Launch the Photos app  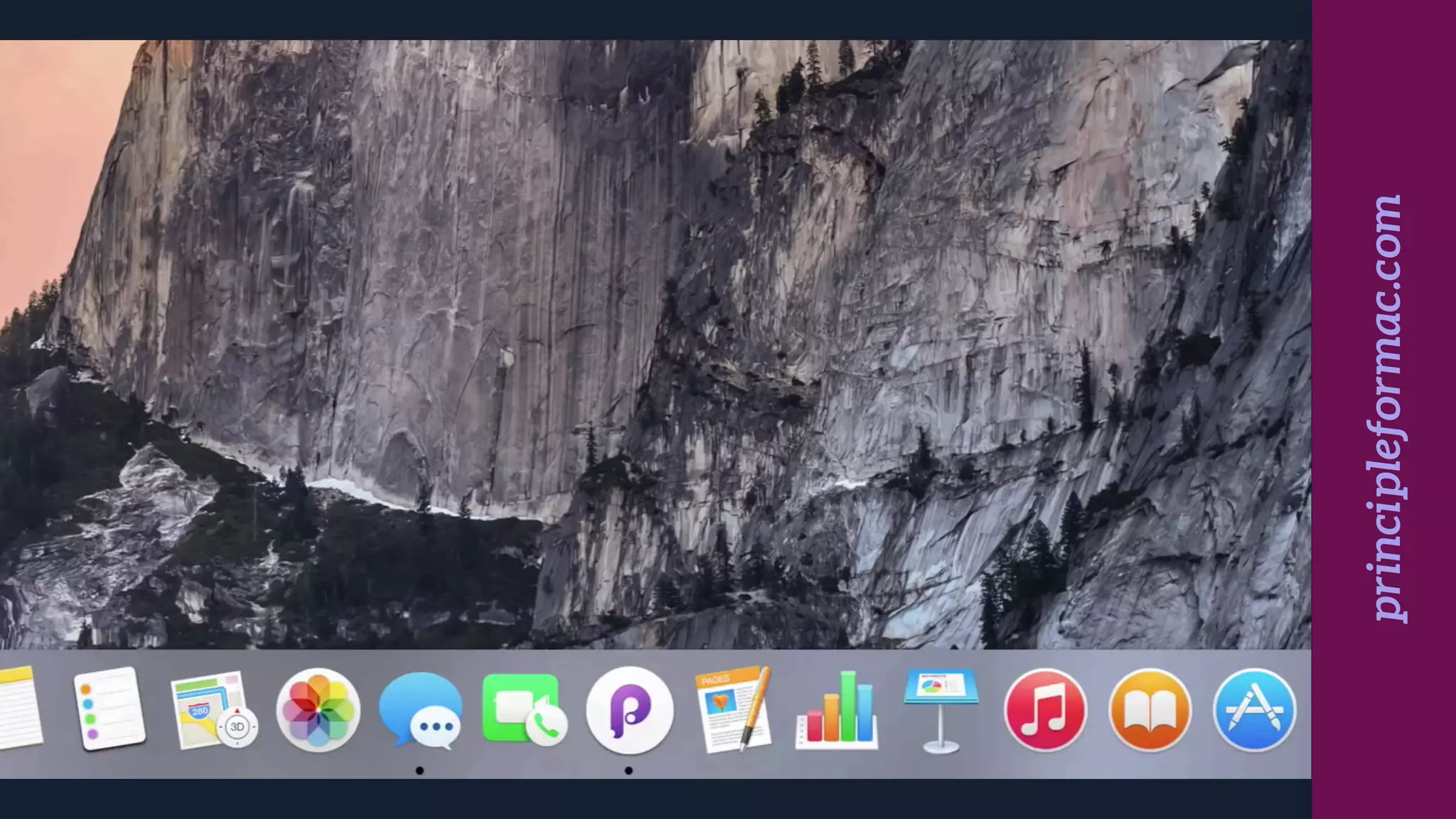tap(318, 710)
